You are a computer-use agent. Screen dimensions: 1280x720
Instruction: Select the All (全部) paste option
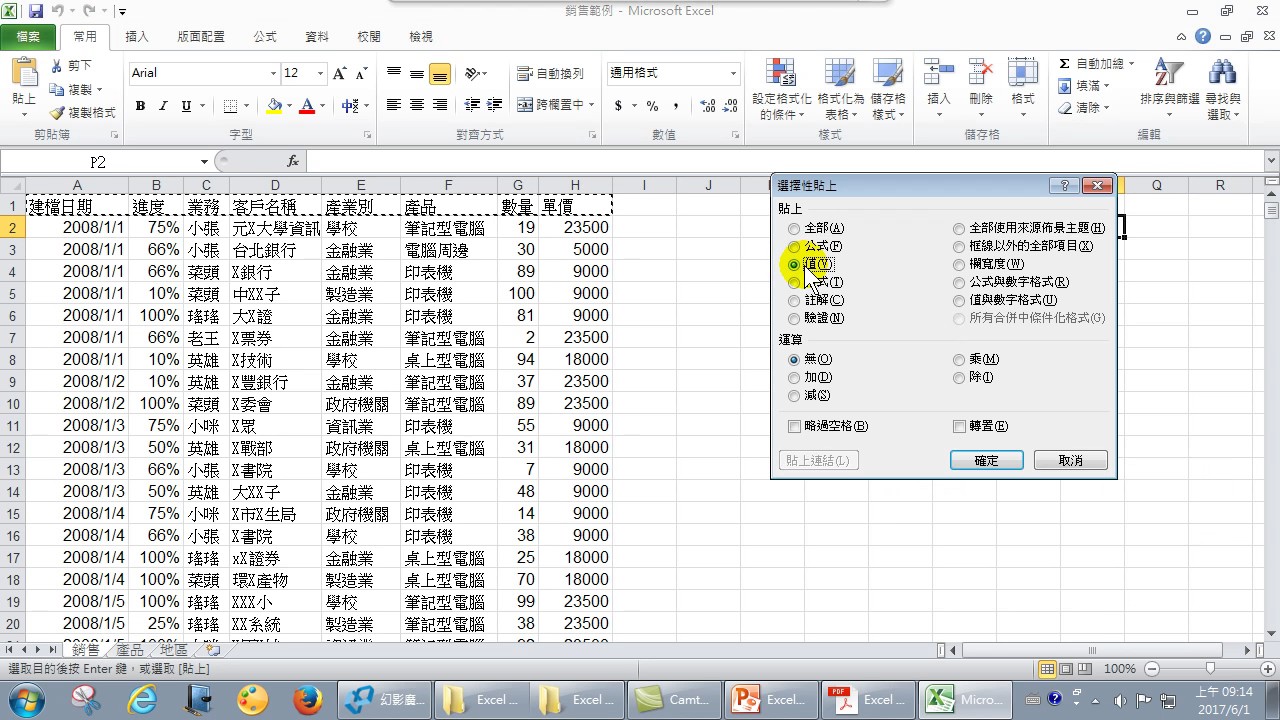coord(794,229)
